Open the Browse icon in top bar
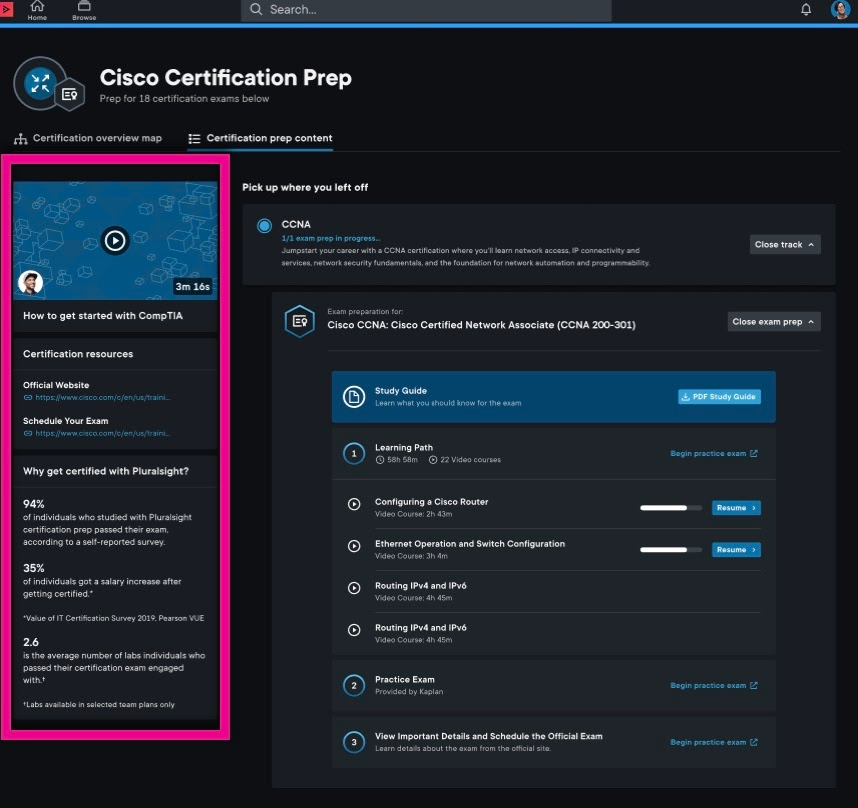This screenshot has width=858, height=808. coord(84,9)
